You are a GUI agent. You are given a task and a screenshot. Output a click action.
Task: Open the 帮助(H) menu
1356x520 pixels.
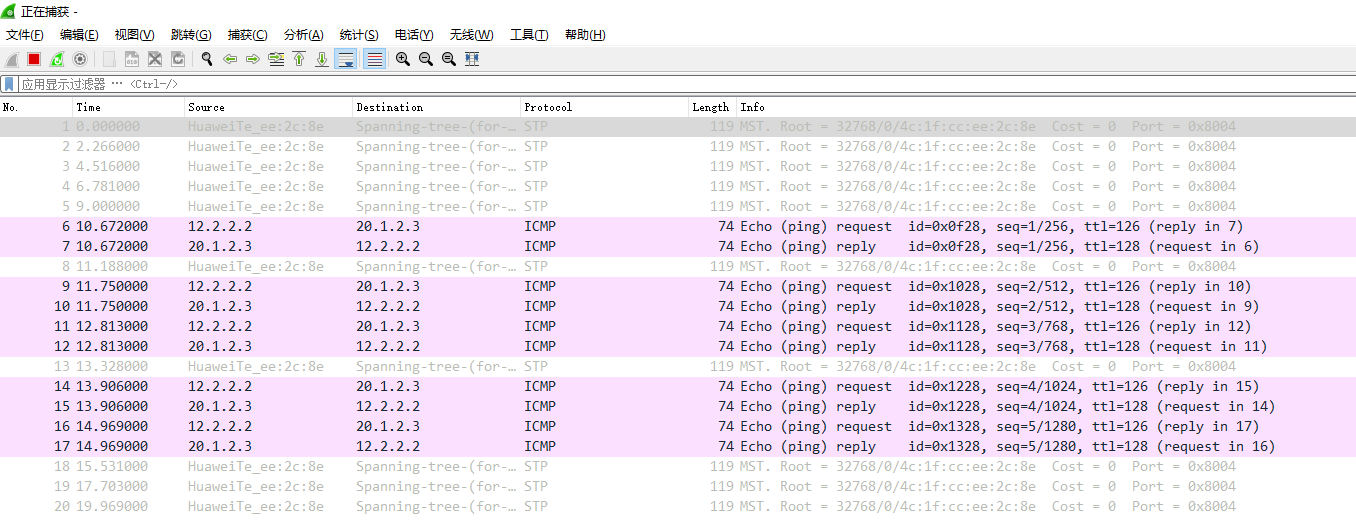pos(585,35)
